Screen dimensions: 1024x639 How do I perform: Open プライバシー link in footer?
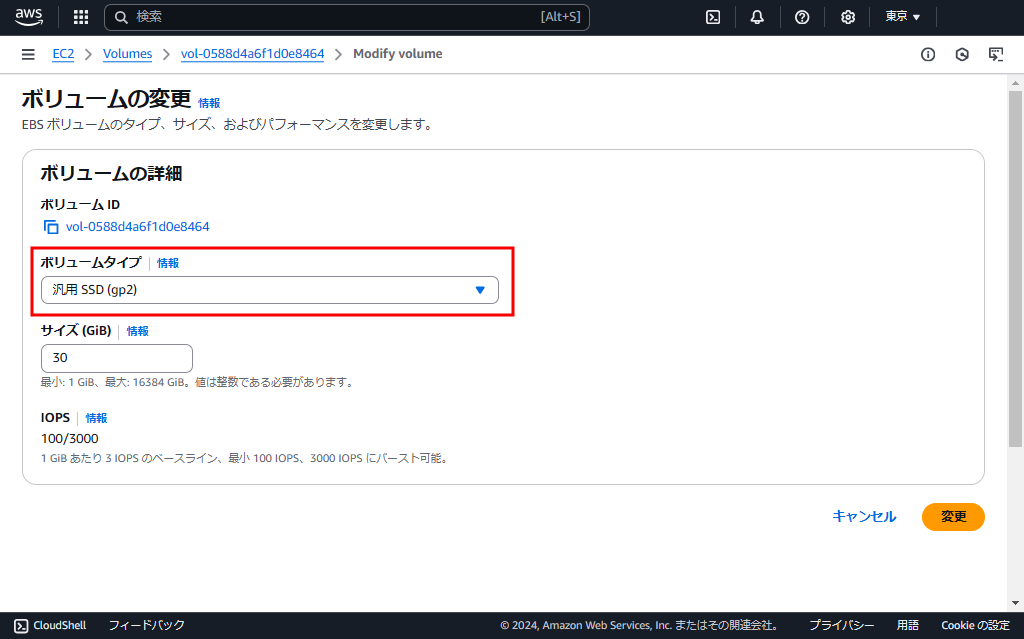click(842, 625)
